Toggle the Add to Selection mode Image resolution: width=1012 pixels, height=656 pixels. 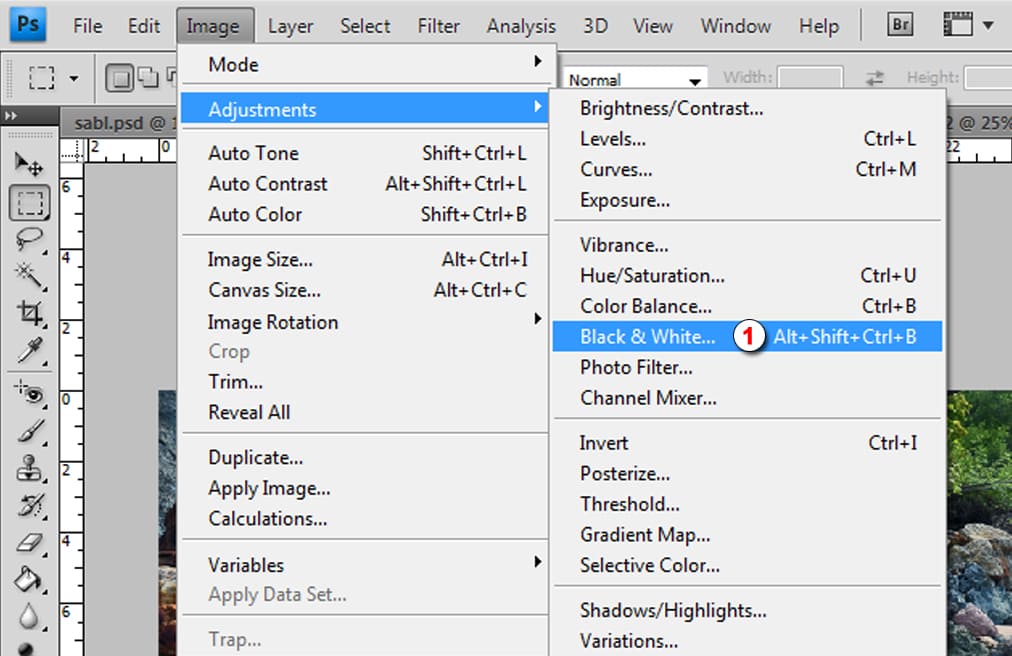pyautogui.click(x=146, y=77)
